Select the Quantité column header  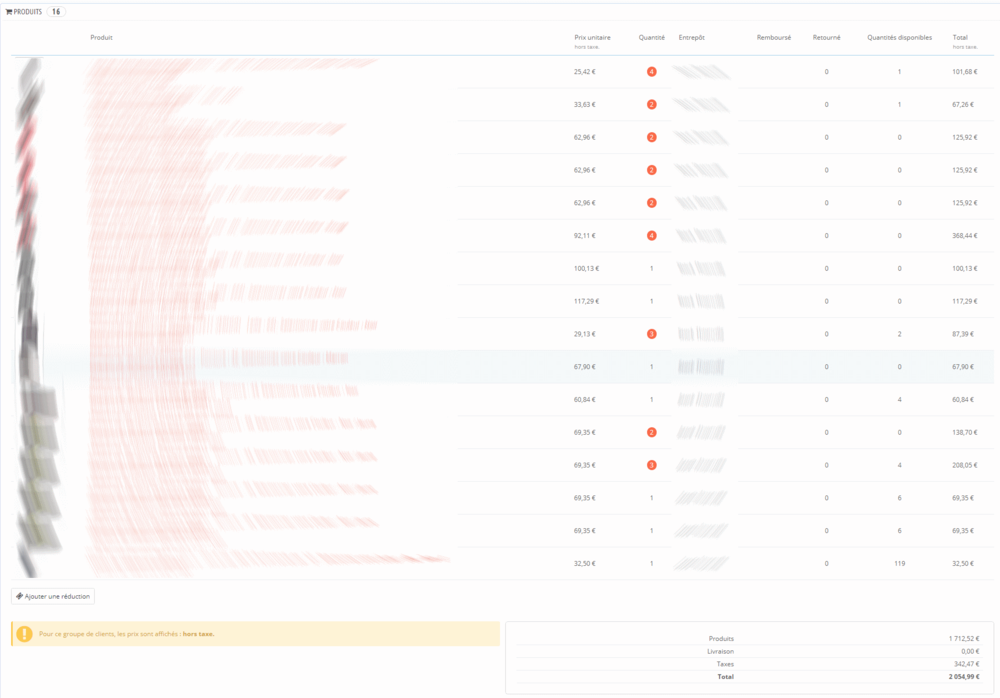point(651,38)
